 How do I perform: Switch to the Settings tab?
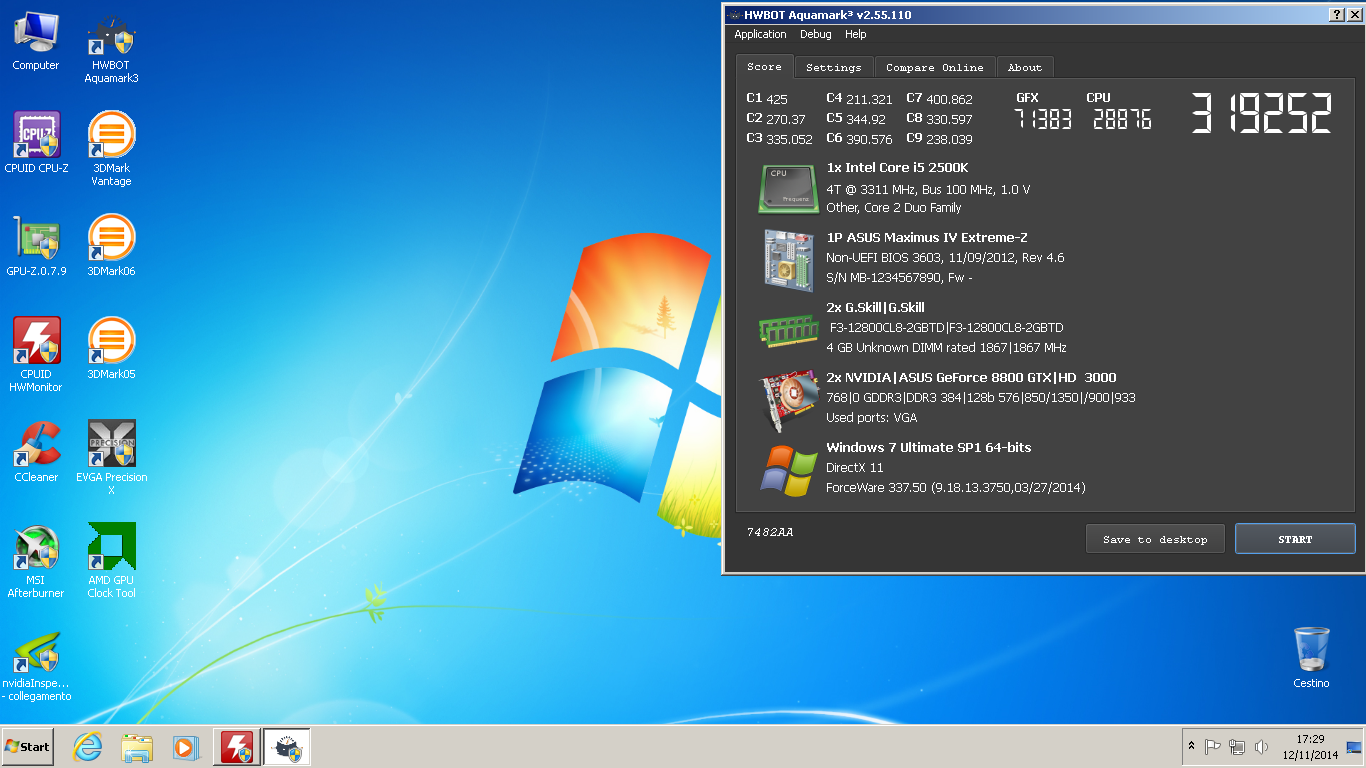[834, 67]
